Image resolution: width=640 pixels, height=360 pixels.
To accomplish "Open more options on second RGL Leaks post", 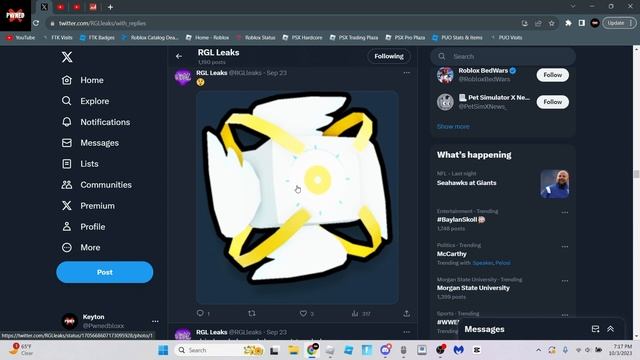I will (x=407, y=332).
